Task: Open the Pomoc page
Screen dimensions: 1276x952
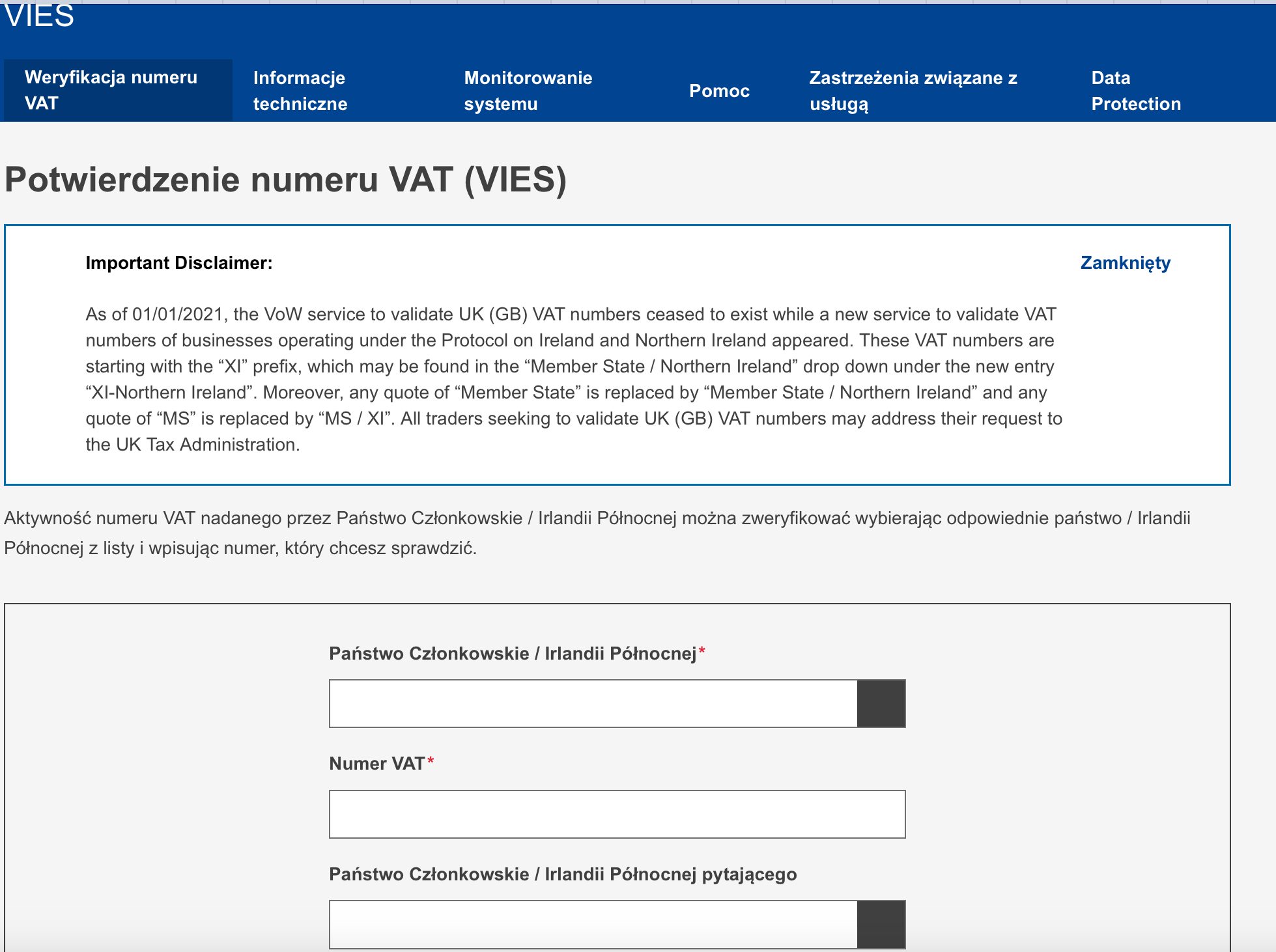Action: click(719, 91)
